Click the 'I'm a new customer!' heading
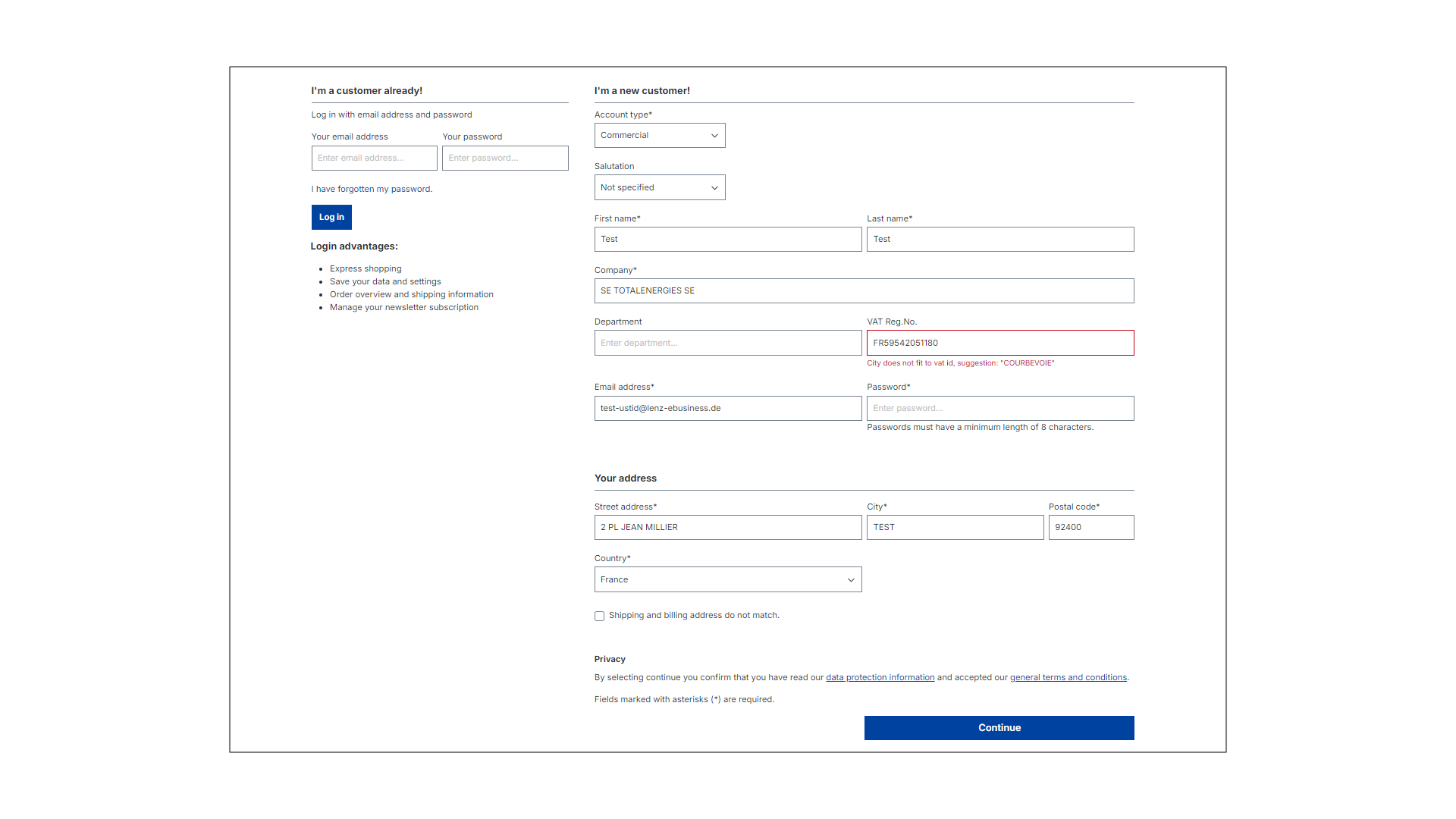The height and width of the screenshot is (819, 1456). [x=642, y=91]
